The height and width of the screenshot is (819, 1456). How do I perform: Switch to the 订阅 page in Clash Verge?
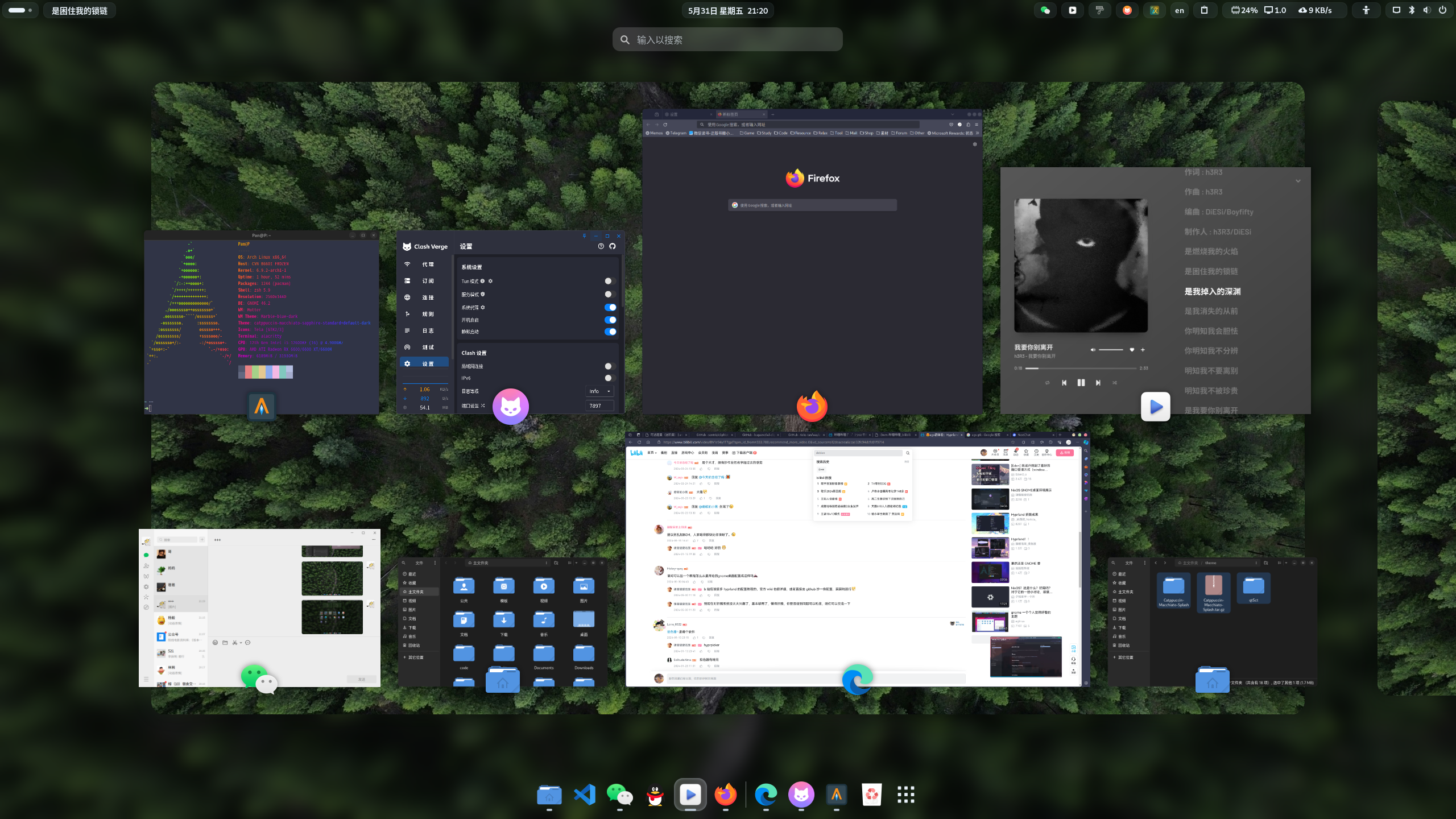coord(424,281)
